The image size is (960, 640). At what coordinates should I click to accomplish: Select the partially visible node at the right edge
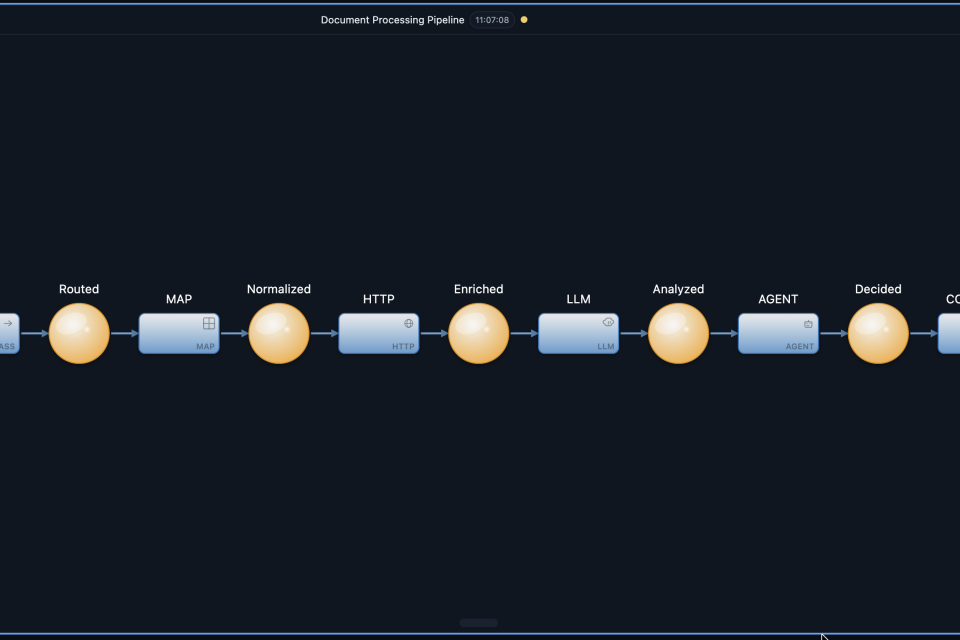click(x=950, y=334)
